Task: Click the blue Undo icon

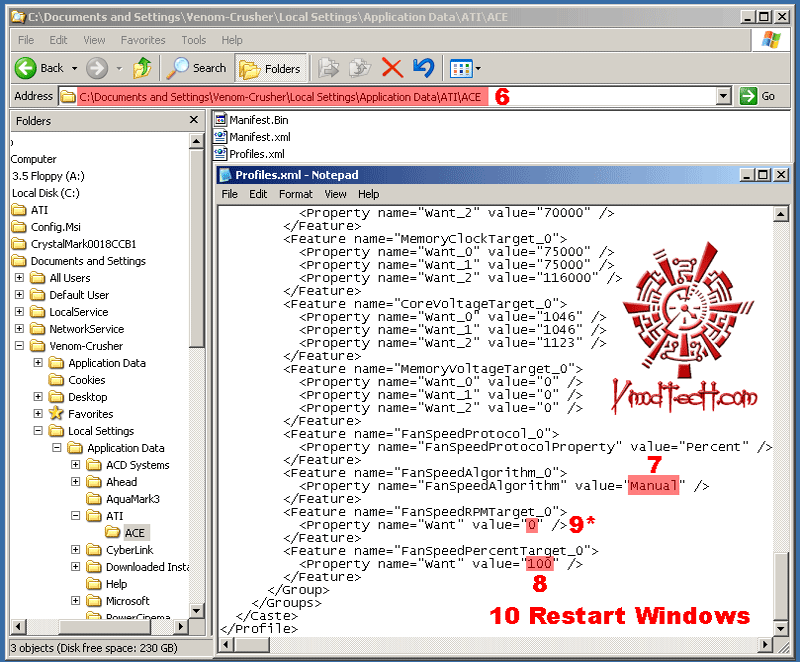Action: (x=423, y=68)
